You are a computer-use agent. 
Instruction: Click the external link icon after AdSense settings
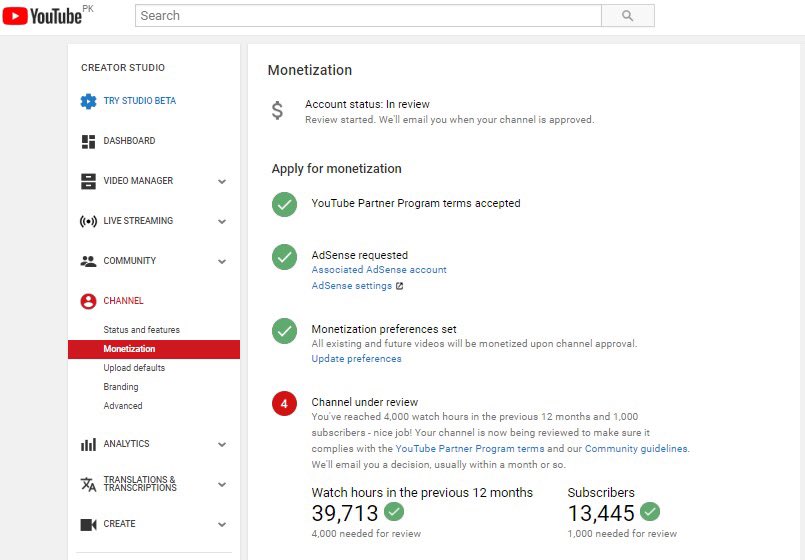coord(399,286)
